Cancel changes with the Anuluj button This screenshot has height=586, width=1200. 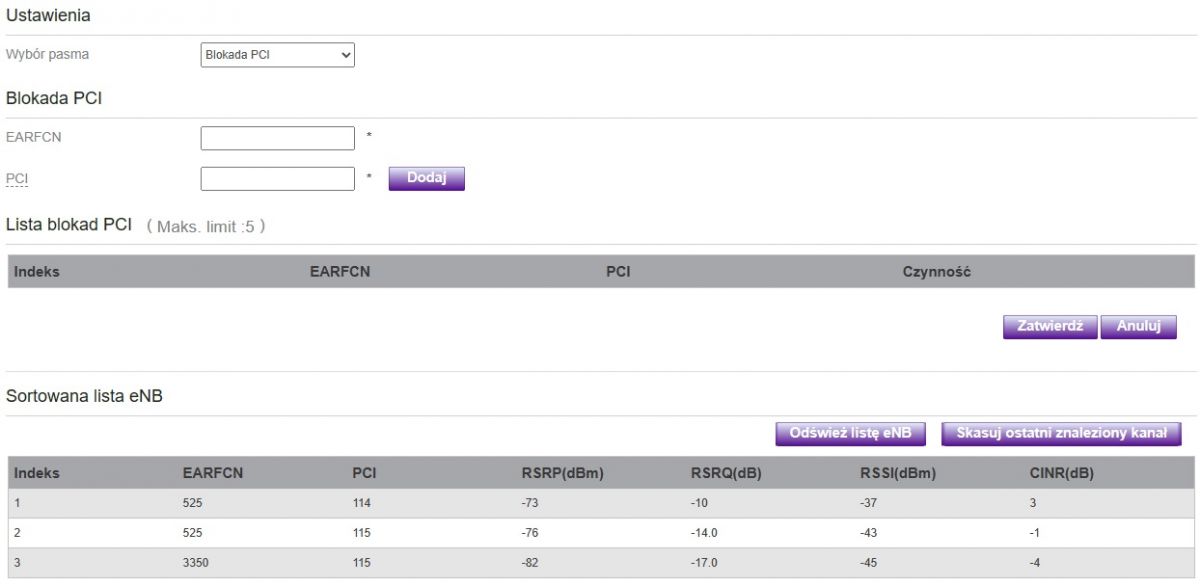[x=1139, y=327]
